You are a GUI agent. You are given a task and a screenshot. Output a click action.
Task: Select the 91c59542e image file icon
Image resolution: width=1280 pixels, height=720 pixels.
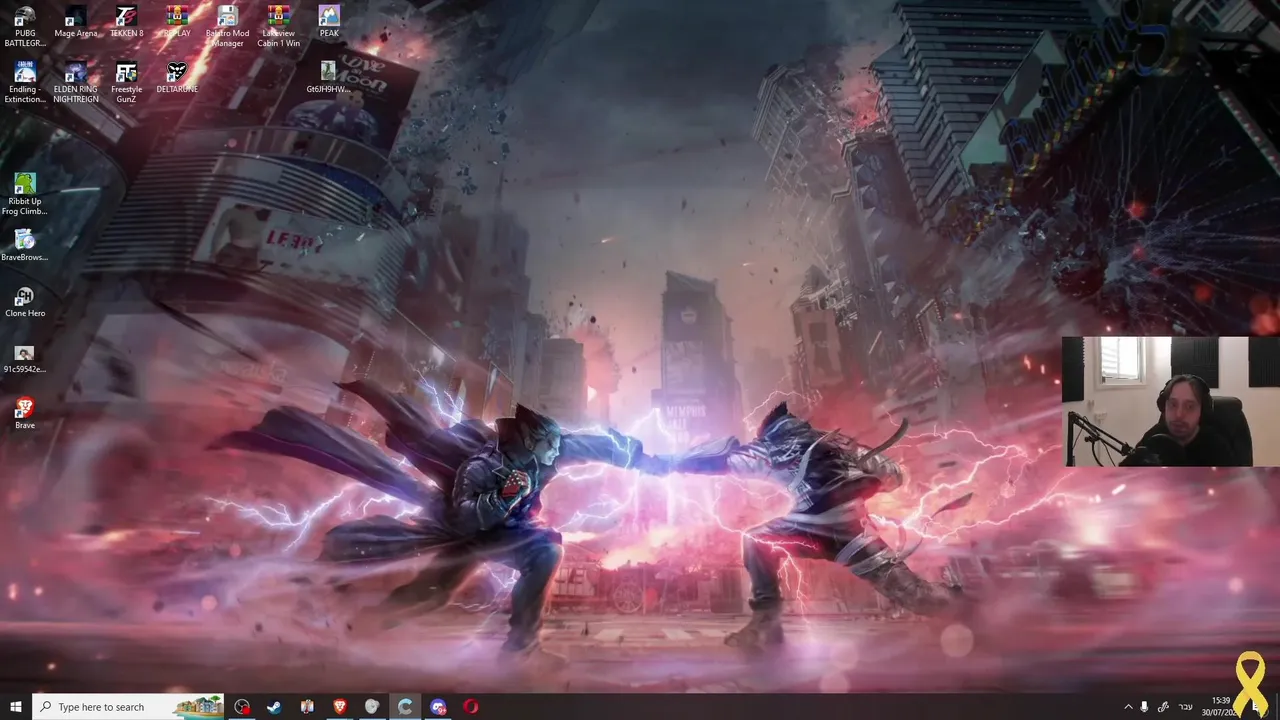point(25,358)
